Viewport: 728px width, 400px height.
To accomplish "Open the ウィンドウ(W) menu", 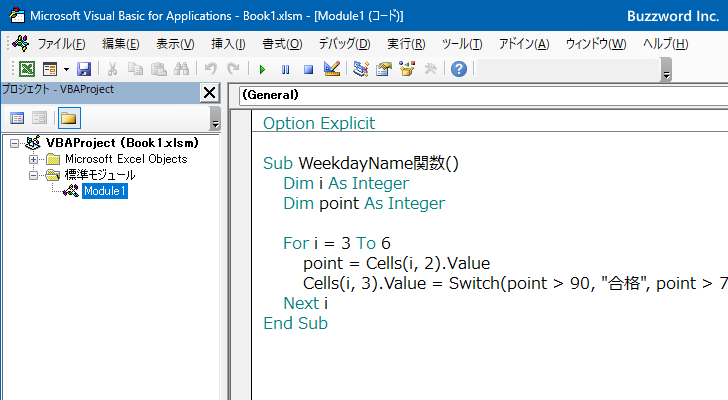I will [596, 44].
